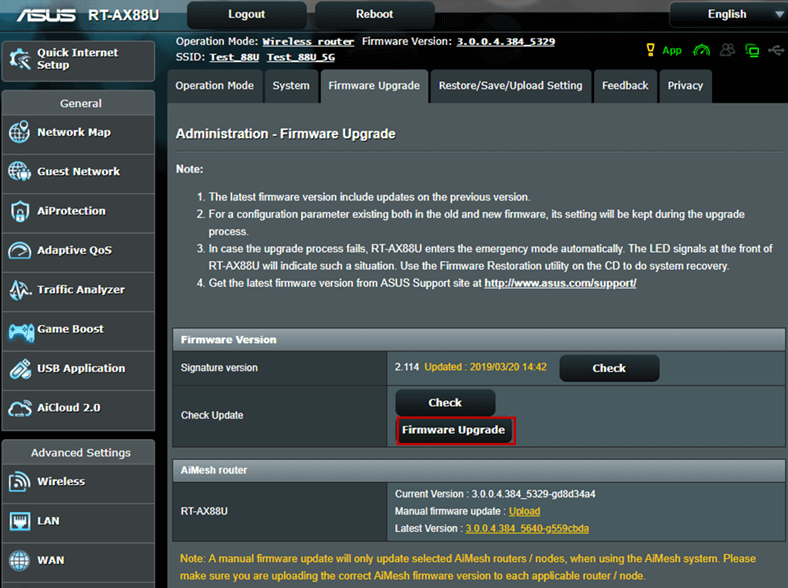Click the App label in status bar
This screenshot has height=588, width=788.
pos(672,51)
